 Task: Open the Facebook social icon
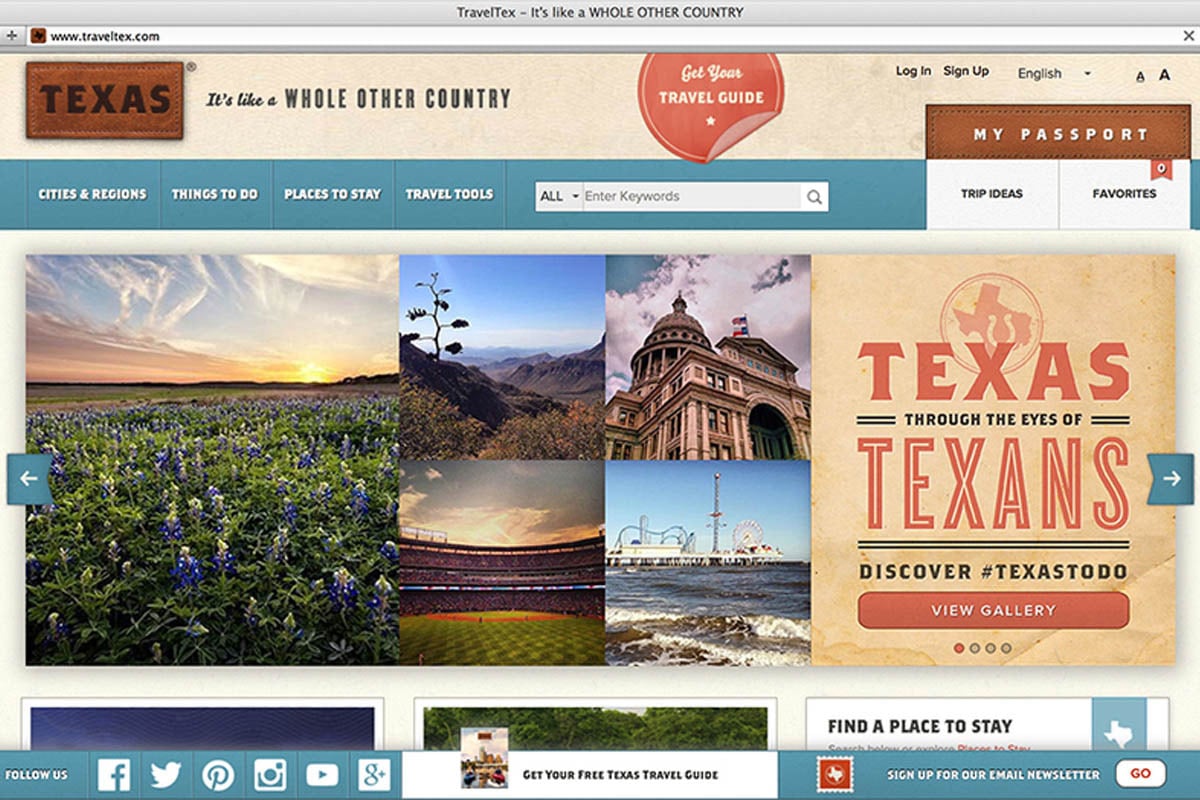coord(114,775)
